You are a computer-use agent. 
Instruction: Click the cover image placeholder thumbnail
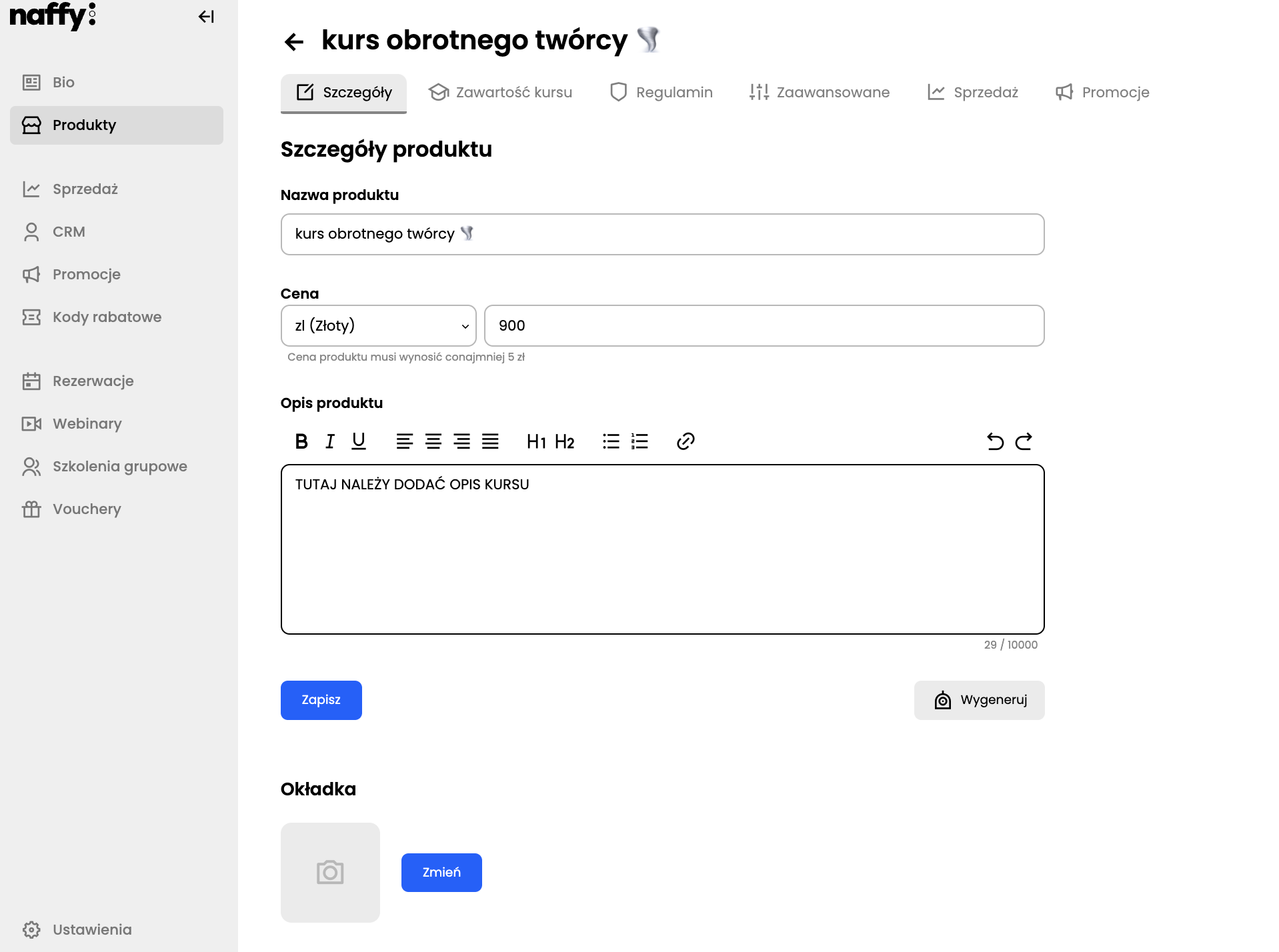(x=330, y=873)
